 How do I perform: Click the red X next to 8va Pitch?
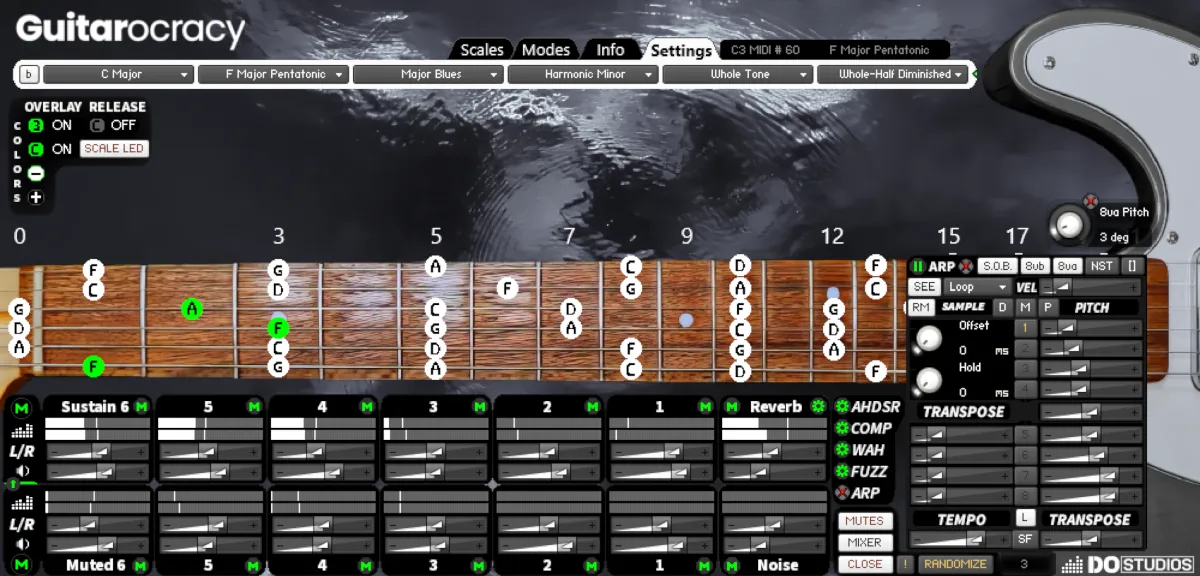point(1091,201)
